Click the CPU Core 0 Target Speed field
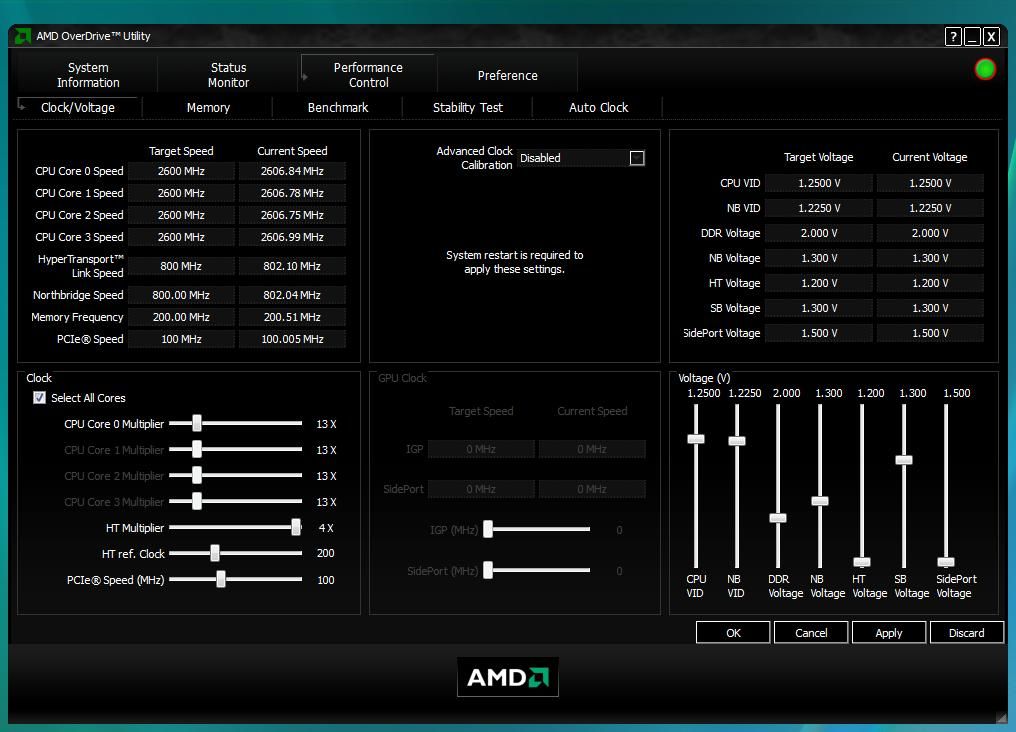The height and width of the screenshot is (732, 1016). (x=181, y=171)
